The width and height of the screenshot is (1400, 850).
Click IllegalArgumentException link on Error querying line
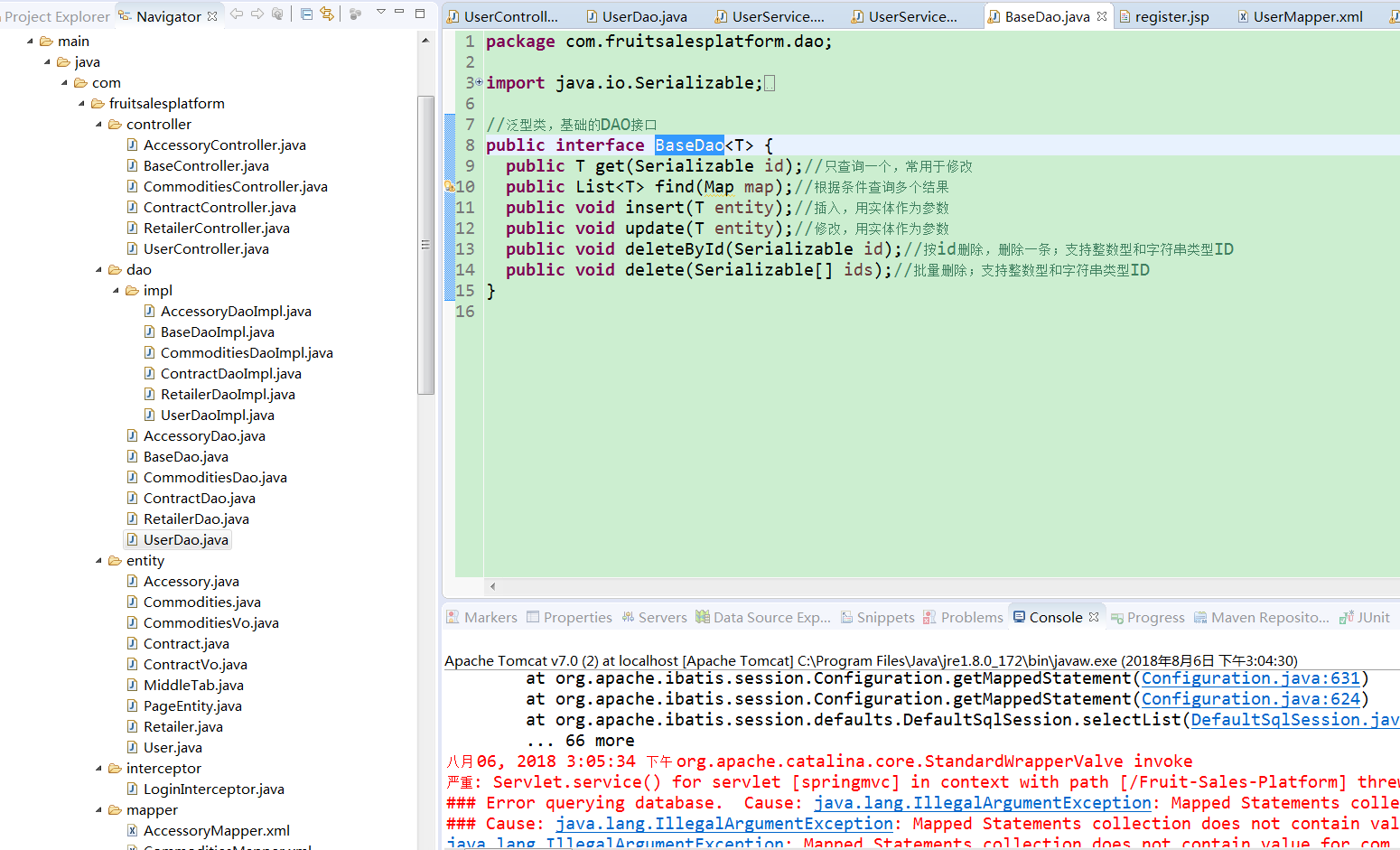tap(983, 803)
